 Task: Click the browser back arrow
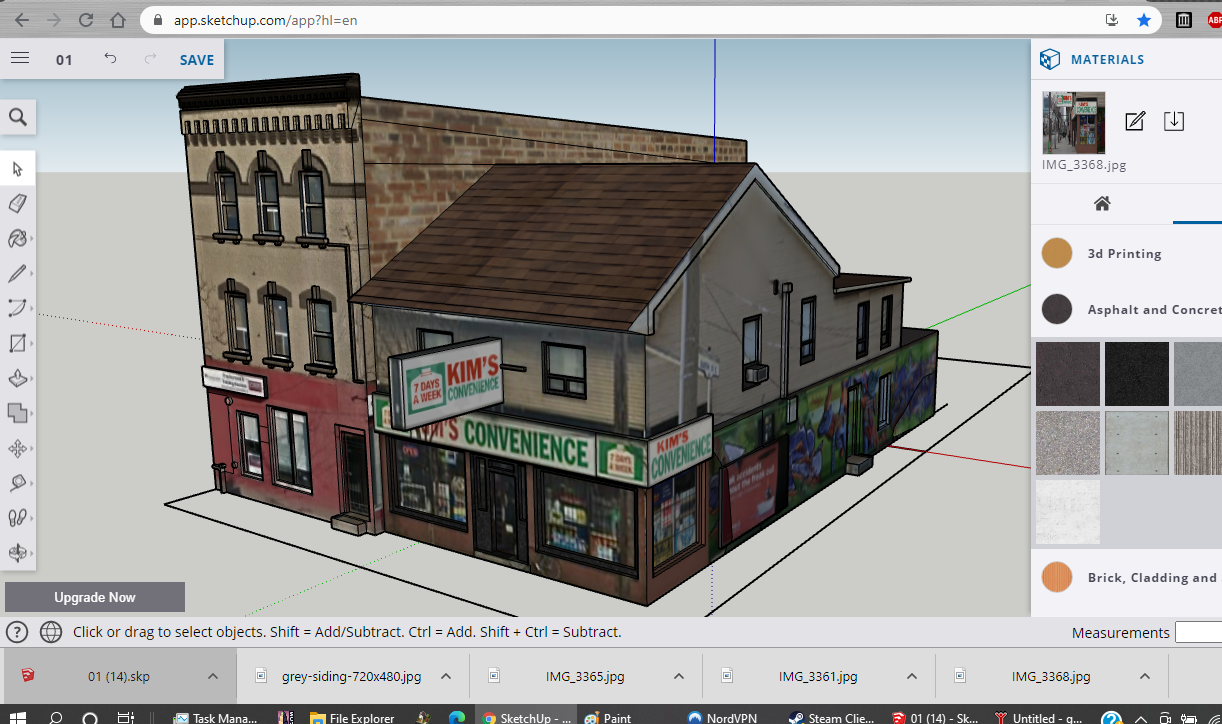(23, 20)
